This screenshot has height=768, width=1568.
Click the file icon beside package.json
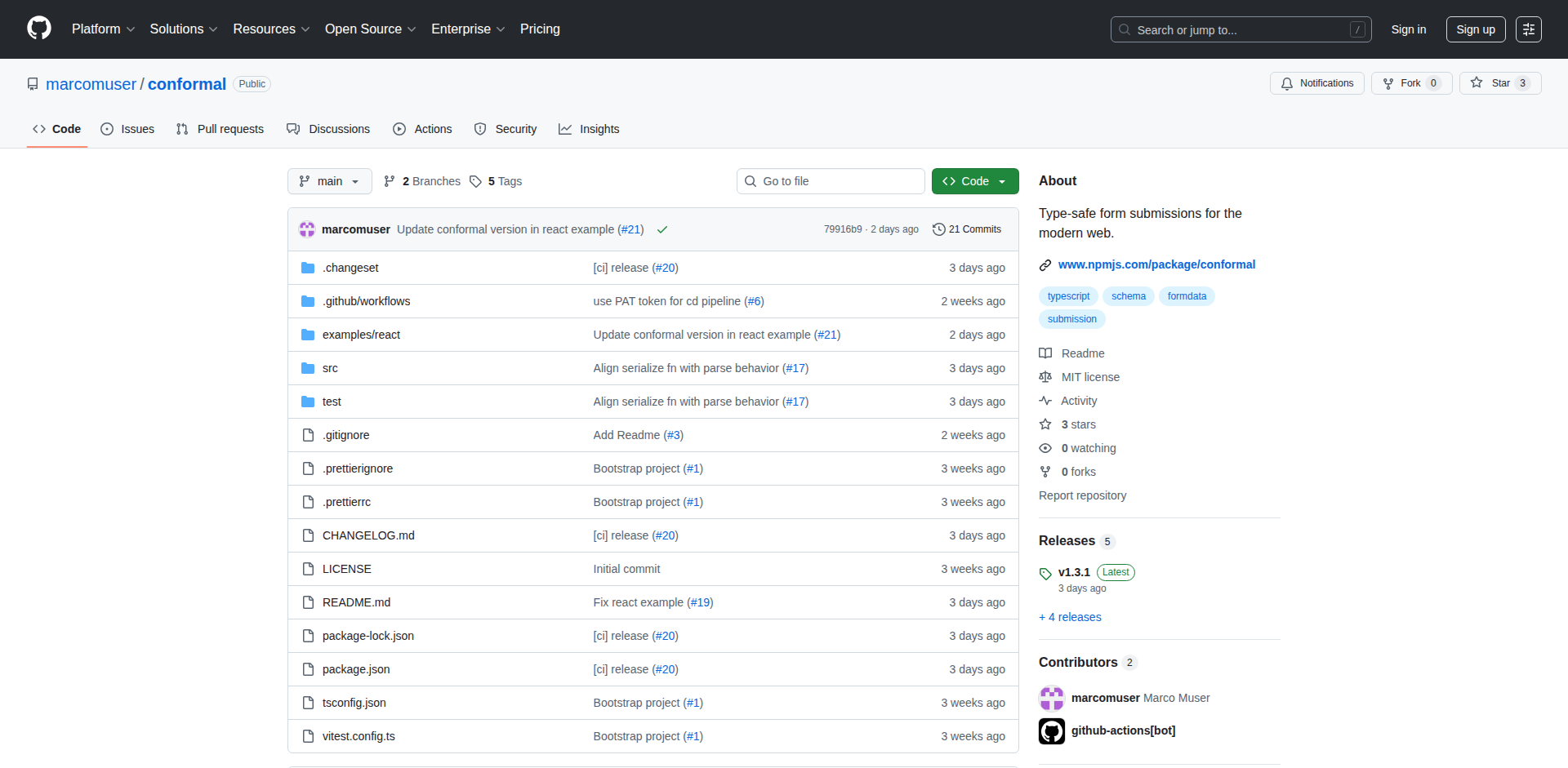[308, 669]
